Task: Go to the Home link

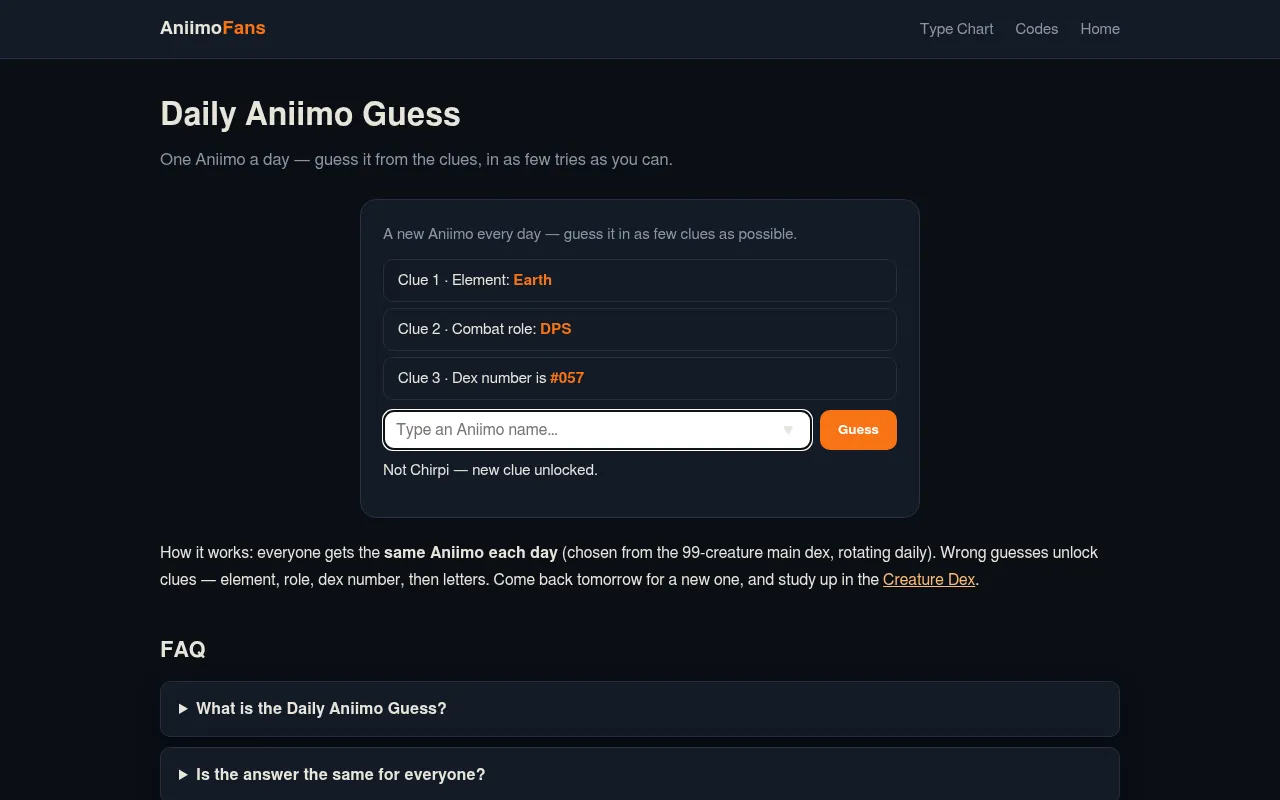Action: [x=1100, y=29]
